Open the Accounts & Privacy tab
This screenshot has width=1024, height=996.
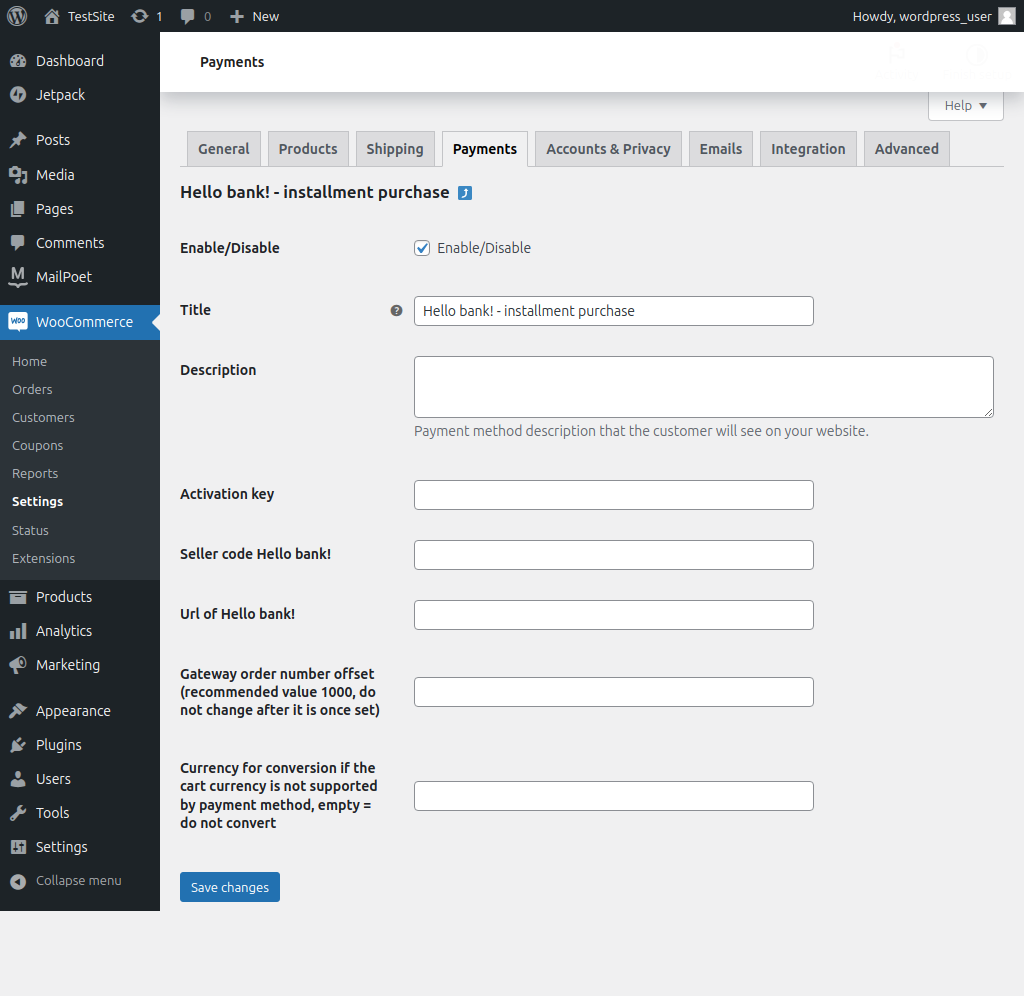609,149
